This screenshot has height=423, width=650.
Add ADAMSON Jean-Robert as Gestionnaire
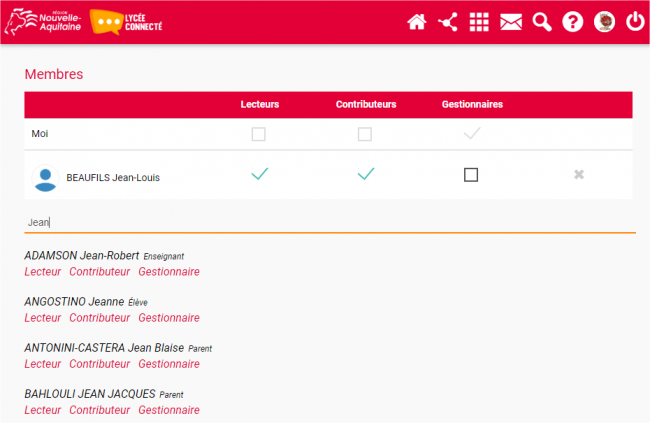coord(169,272)
